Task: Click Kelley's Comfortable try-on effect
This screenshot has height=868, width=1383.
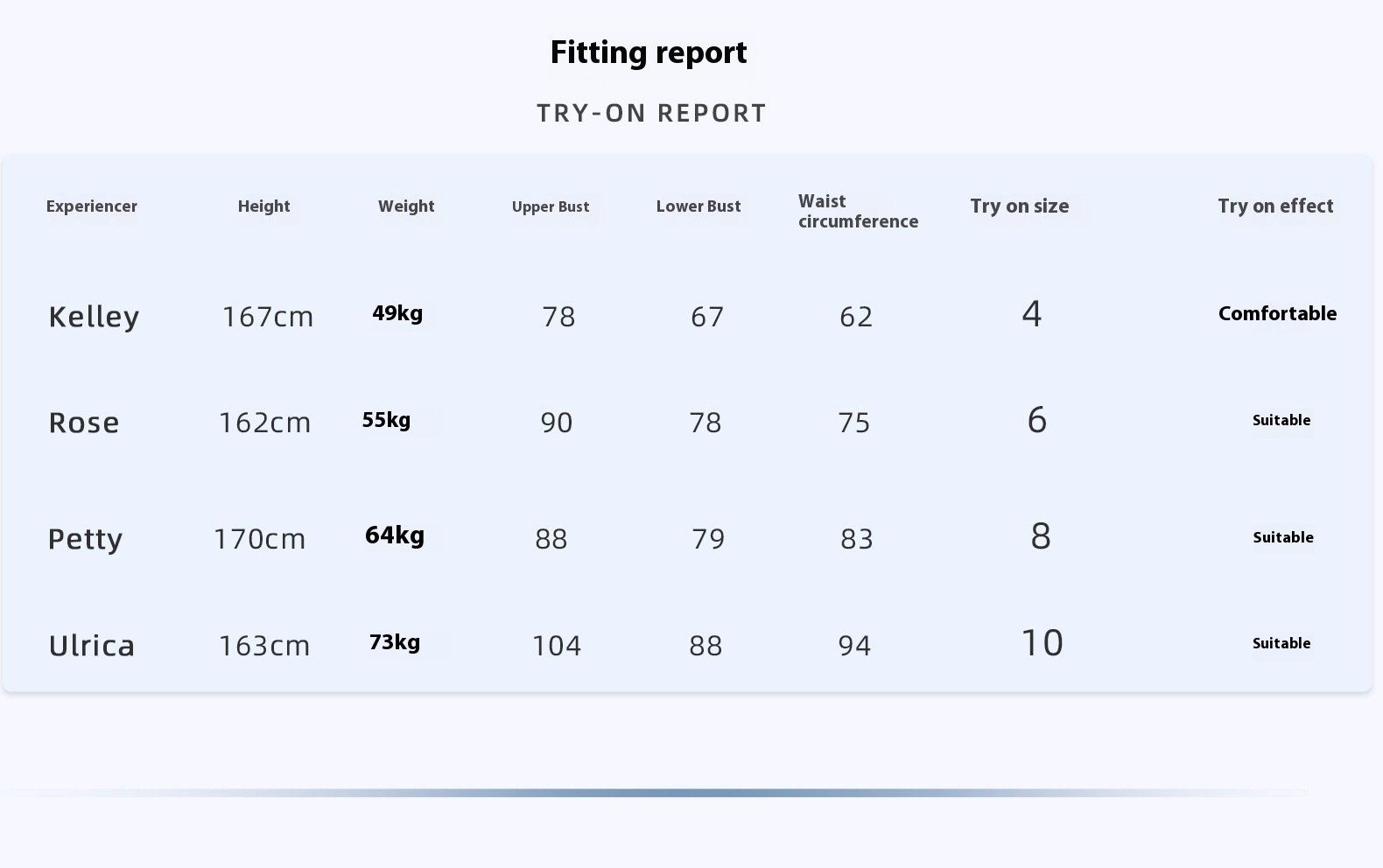Action: point(1277,313)
